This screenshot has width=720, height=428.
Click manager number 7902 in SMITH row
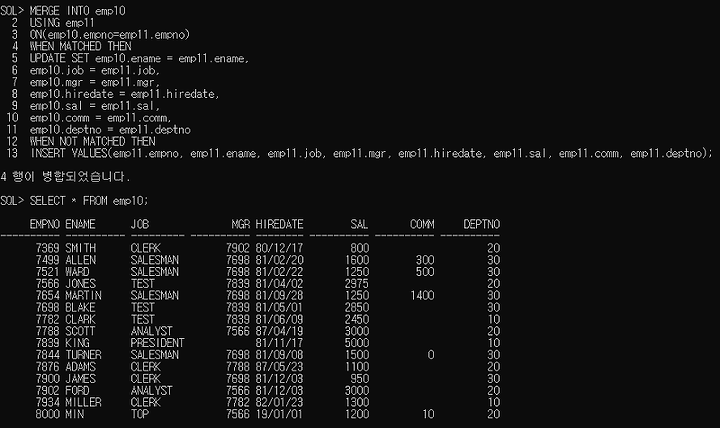[x=238, y=248]
